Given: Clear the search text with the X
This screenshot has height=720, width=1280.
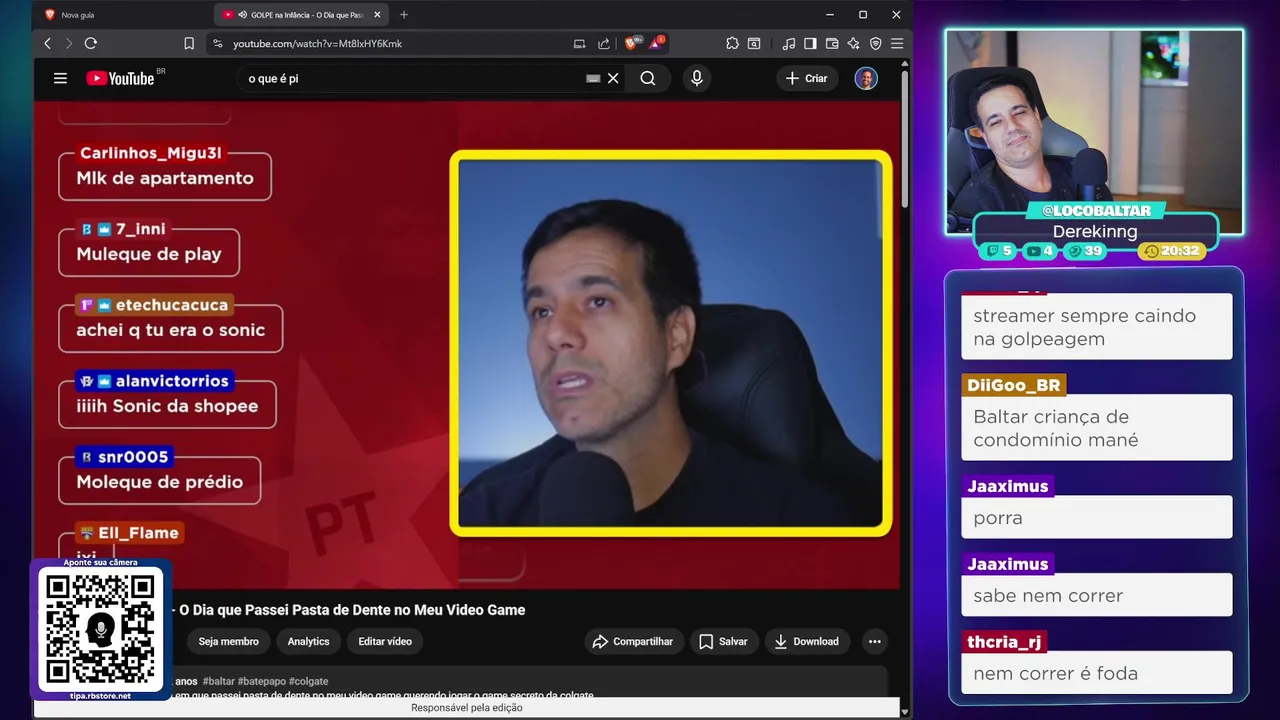Looking at the screenshot, I should [613, 78].
